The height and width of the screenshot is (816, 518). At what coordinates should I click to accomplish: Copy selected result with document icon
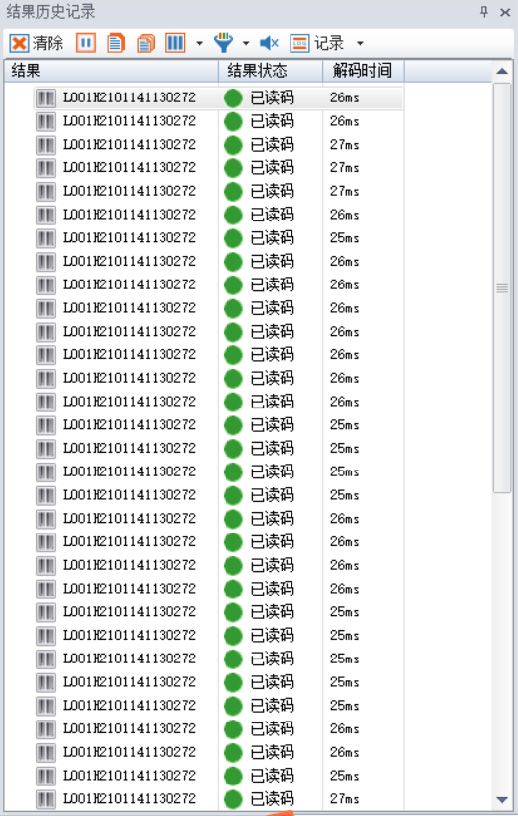point(116,43)
